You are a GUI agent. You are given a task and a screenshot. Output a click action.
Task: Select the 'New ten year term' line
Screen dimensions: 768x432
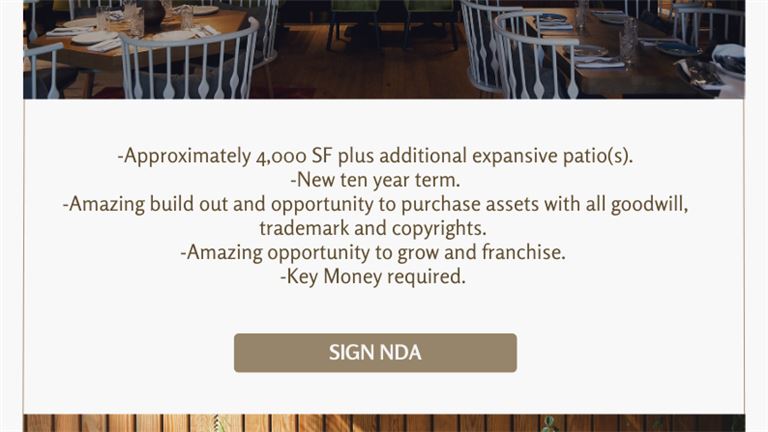375,180
